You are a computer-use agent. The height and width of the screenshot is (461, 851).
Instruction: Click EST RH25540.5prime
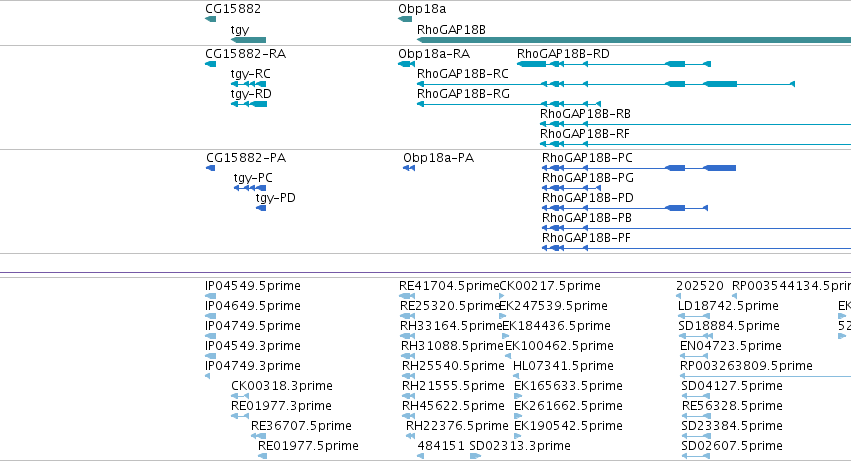click(x=453, y=367)
